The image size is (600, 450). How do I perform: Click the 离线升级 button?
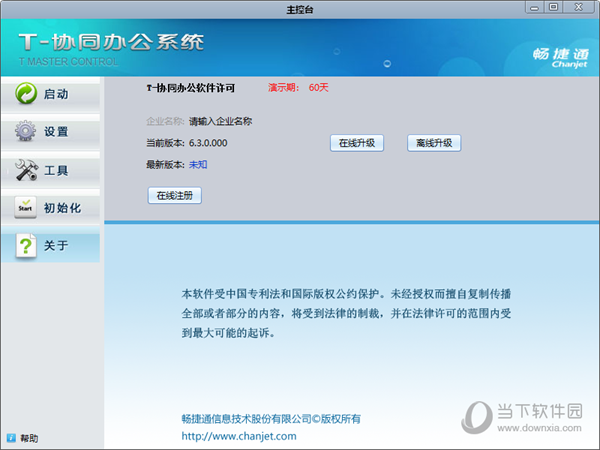click(x=434, y=143)
